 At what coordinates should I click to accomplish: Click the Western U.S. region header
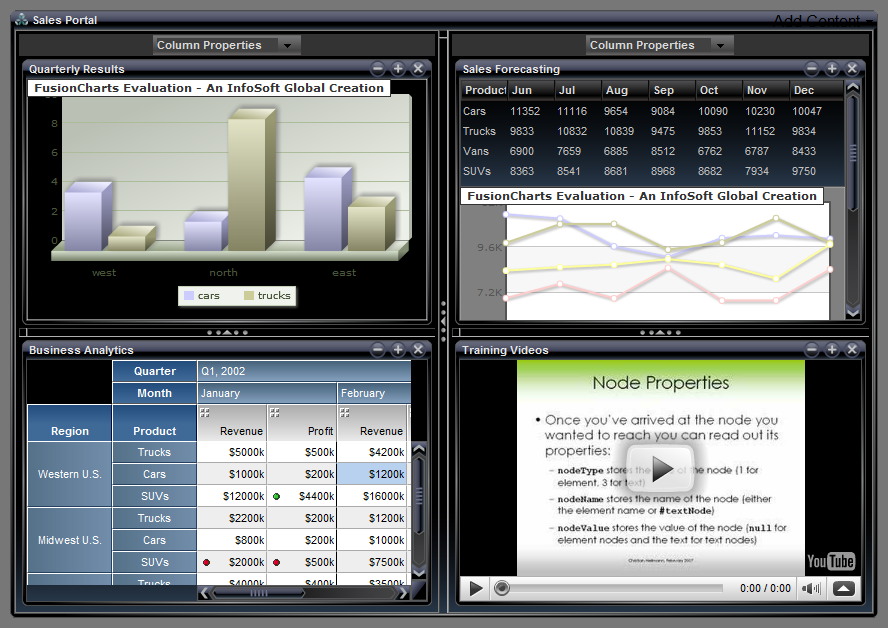click(x=70, y=474)
